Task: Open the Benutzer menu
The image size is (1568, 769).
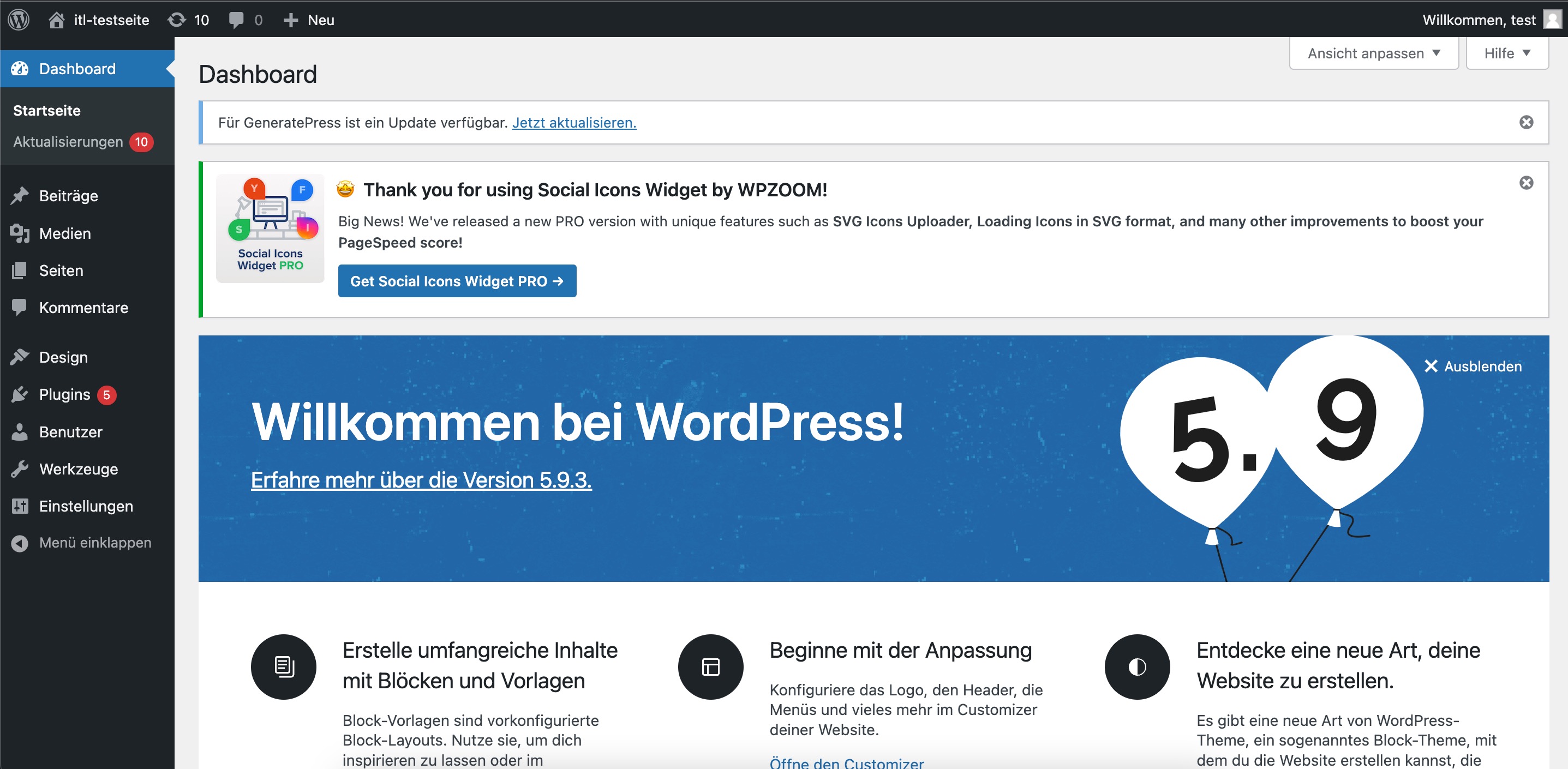Action: [87, 432]
